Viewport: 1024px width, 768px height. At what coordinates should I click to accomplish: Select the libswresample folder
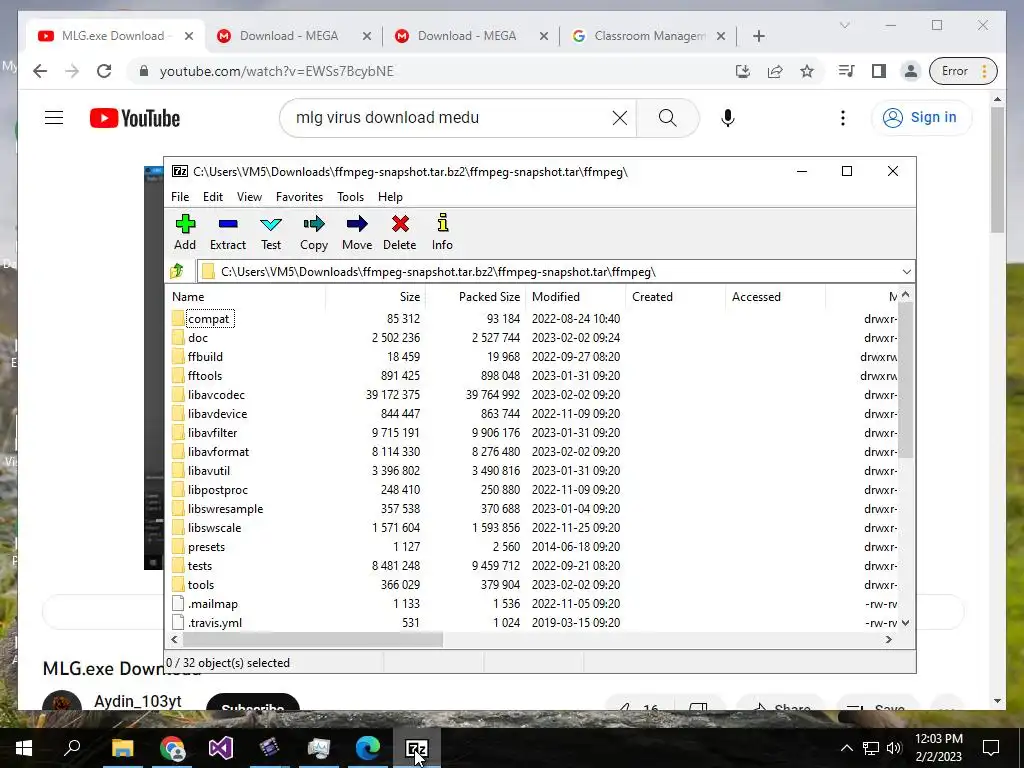225,508
